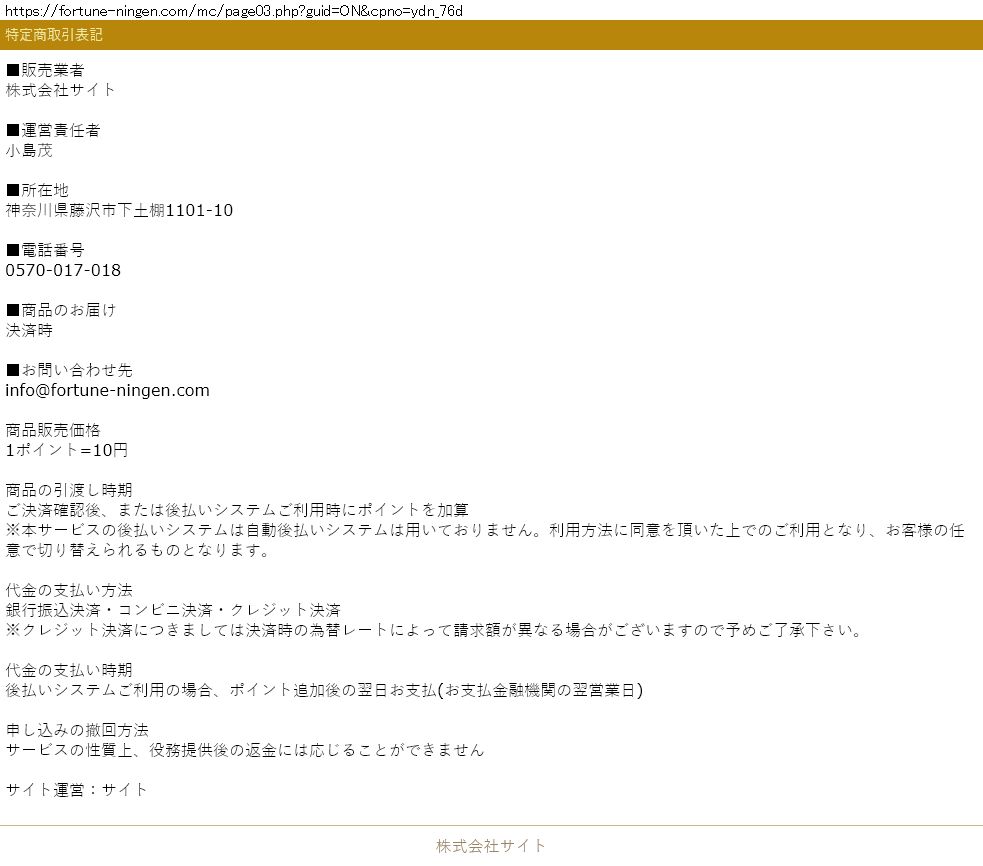Click the 銀行振込決済・コンビニ決済・クレジット決済 line
This screenshot has height=866, width=983.
click(173, 610)
